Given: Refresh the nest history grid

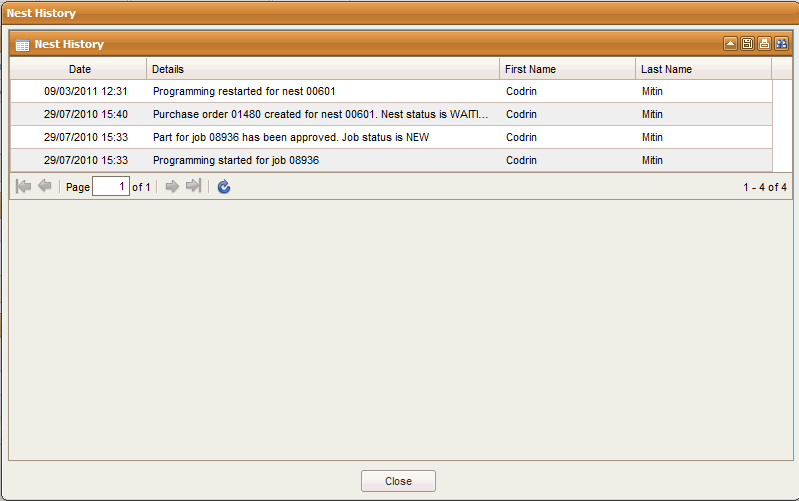Looking at the screenshot, I should pos(224,187).
